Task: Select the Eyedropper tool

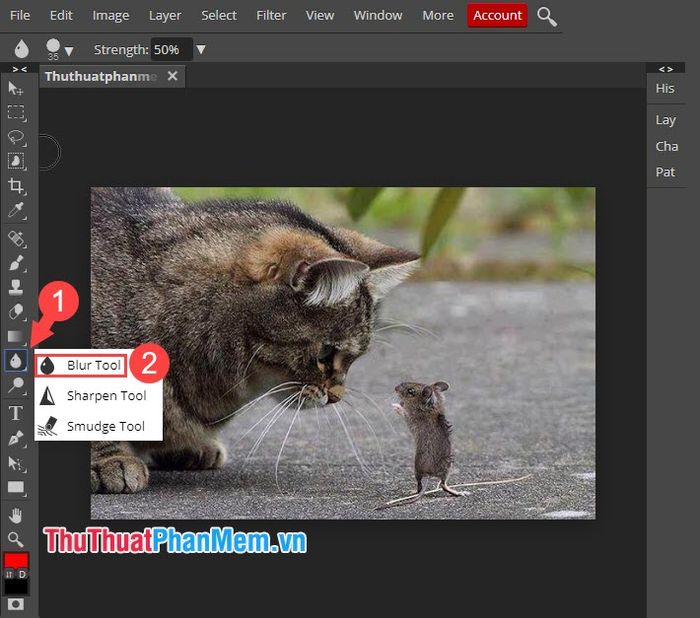Action: click(x=16, y=210)
